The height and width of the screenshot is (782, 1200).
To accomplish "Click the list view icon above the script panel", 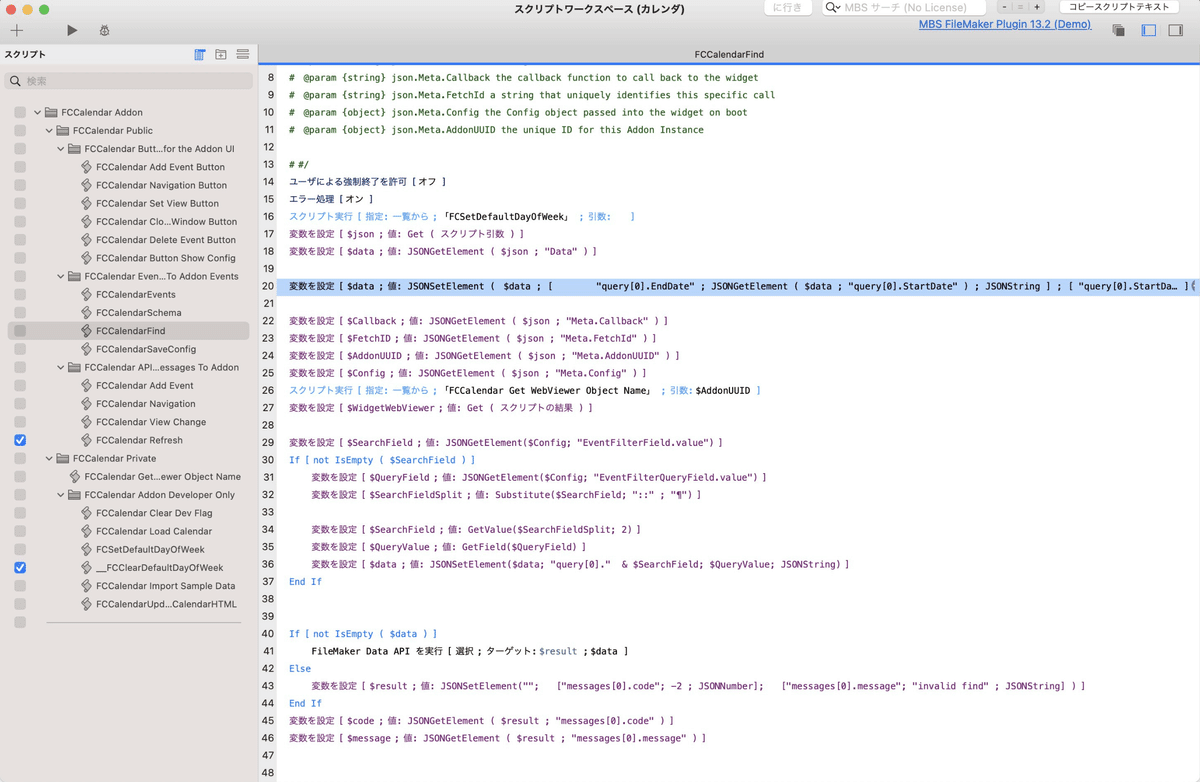I will tap(199, 55).
